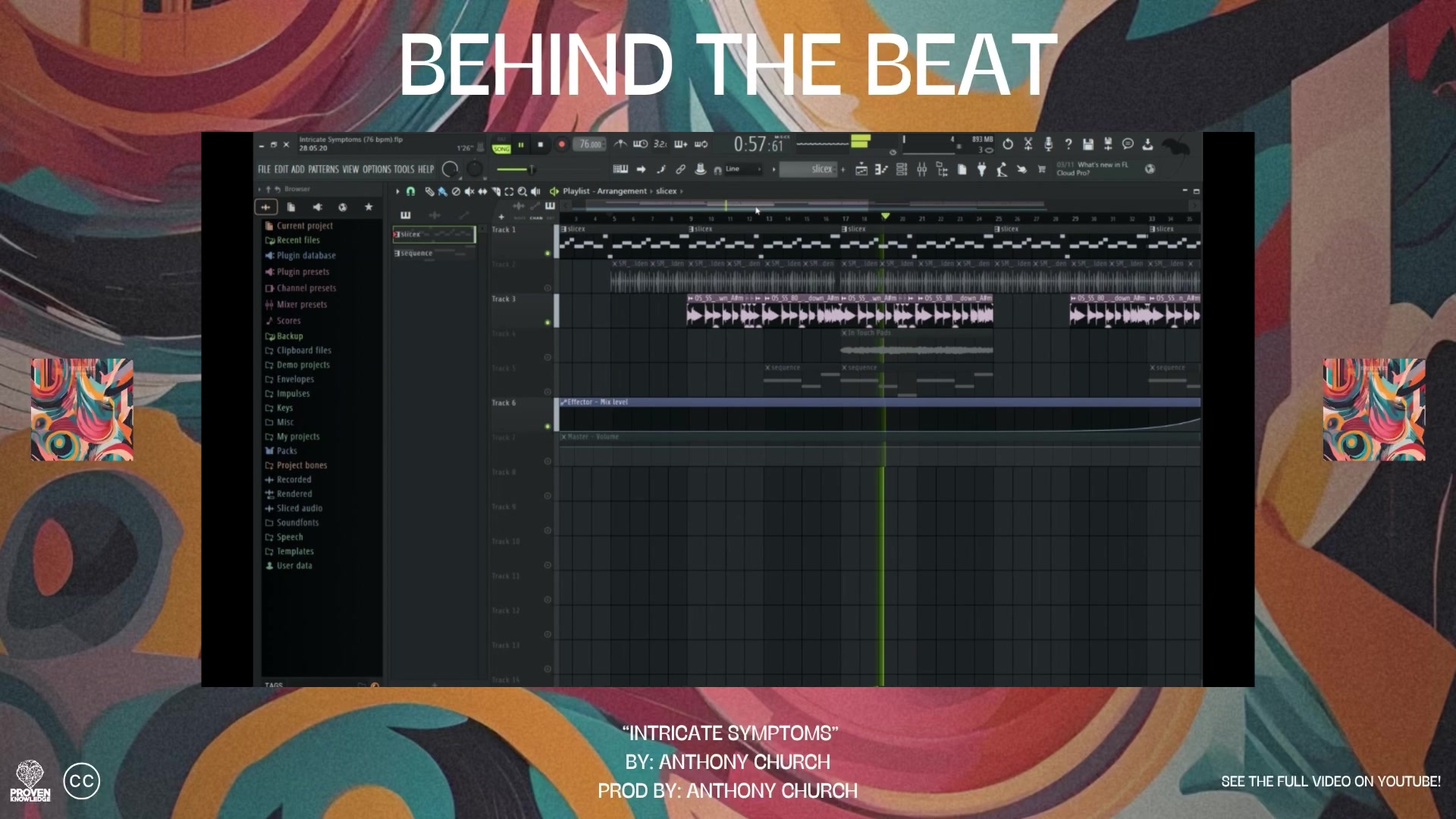The image size is (1456, 819).
Task: Select the Slice tool in playlist
Action: [496, 192]
